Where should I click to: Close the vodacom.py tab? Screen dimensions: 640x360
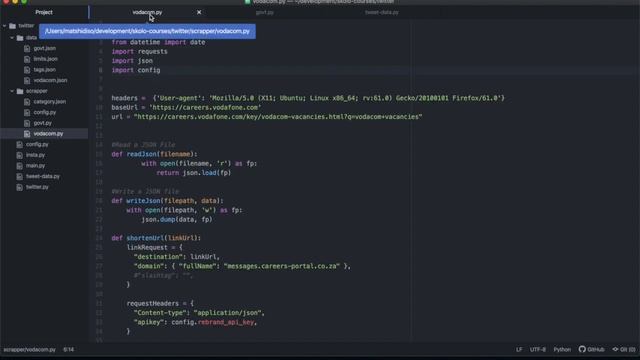point(199,12)
